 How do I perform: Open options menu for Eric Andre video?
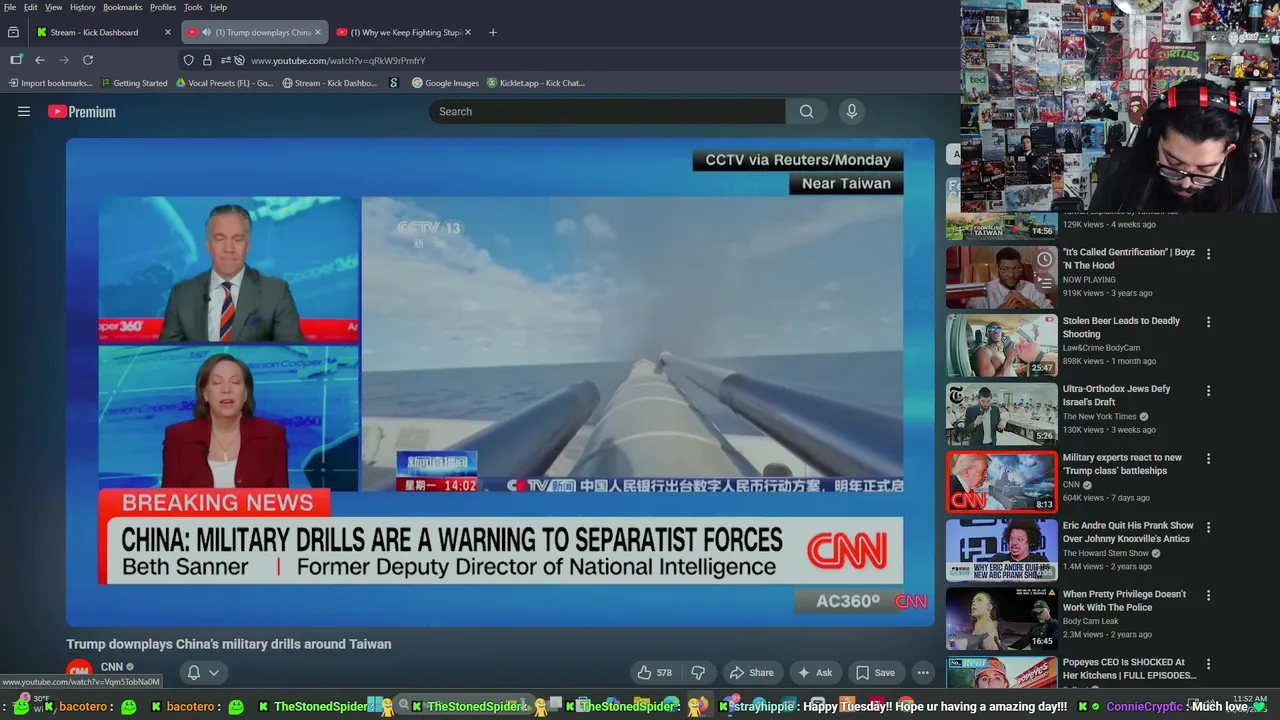tap(1208, 527)
